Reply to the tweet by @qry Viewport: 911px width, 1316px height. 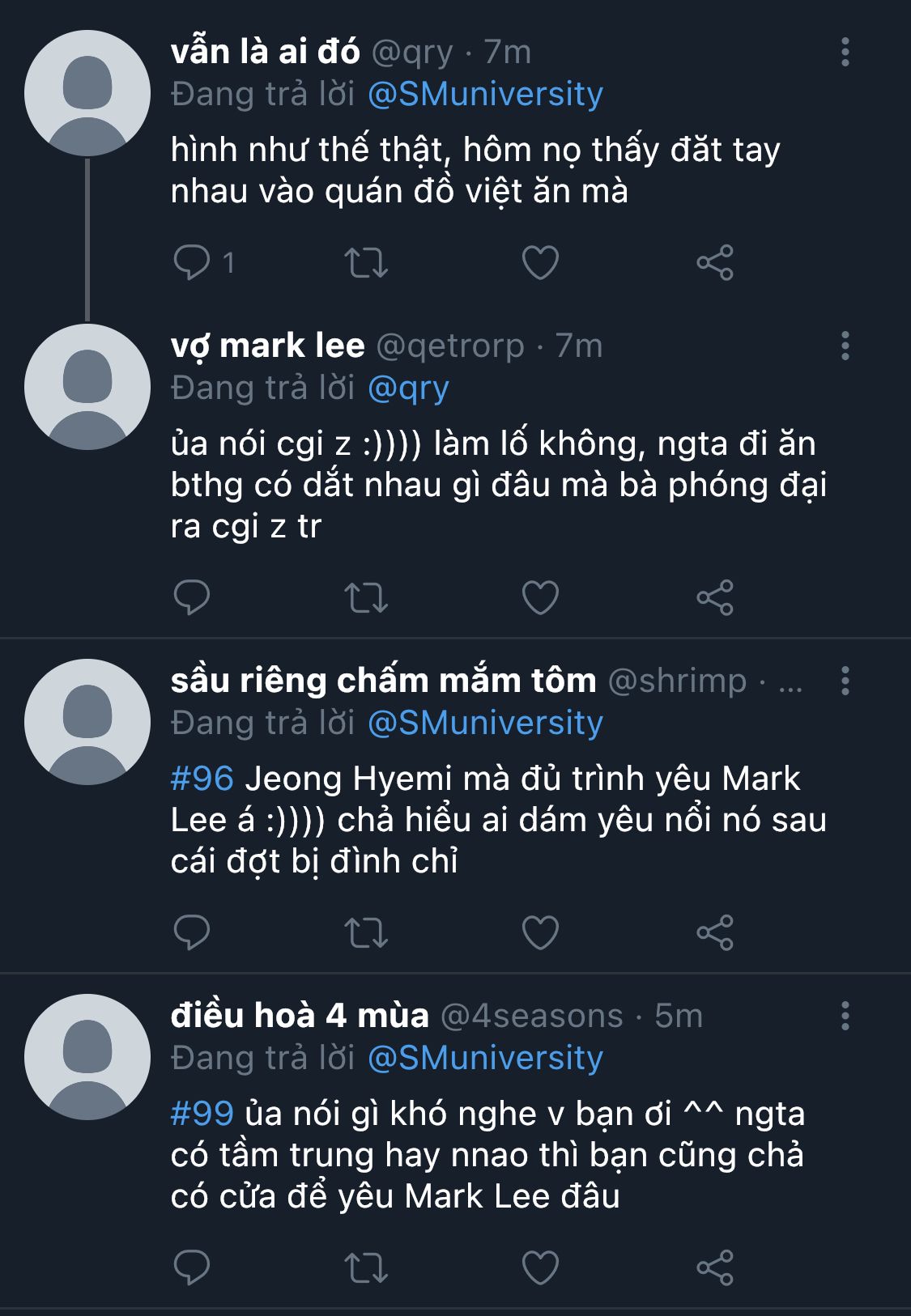coord(192,262)
